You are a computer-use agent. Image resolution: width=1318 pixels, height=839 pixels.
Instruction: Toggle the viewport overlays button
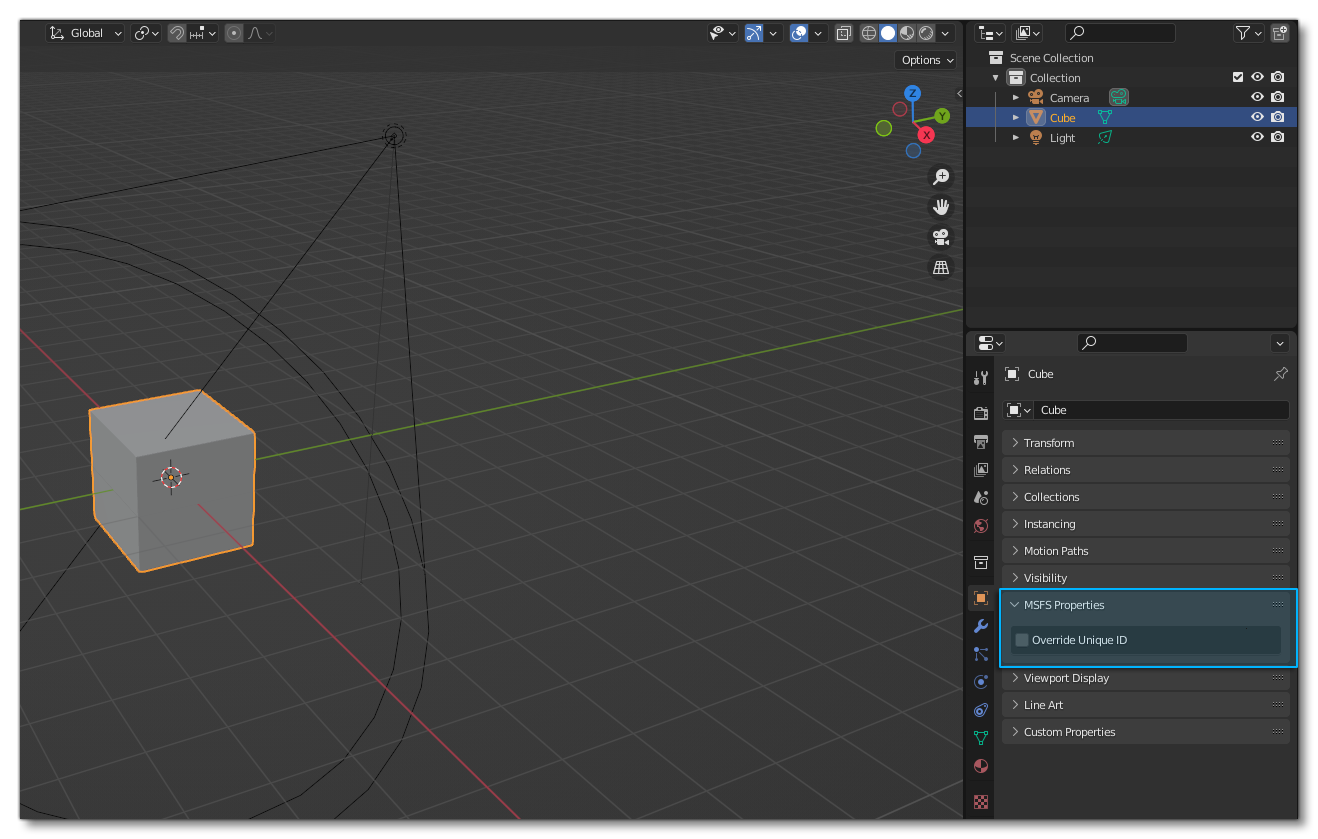pyautogui.click(x=799, y=33)
